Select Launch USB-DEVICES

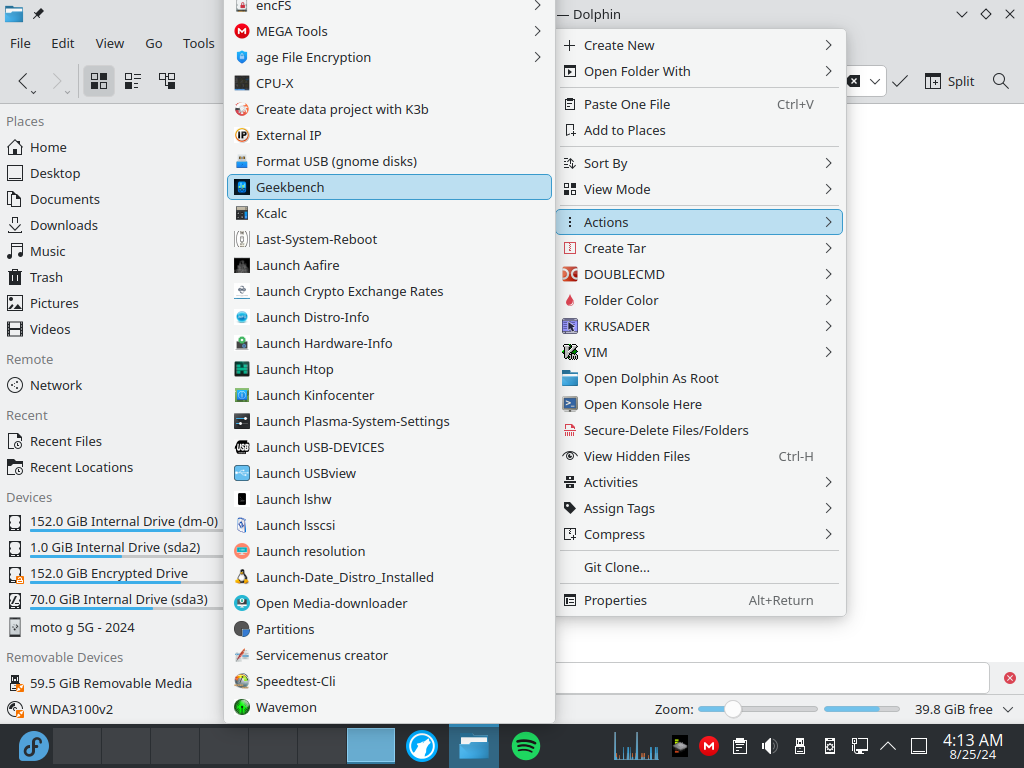coord(389,447)
